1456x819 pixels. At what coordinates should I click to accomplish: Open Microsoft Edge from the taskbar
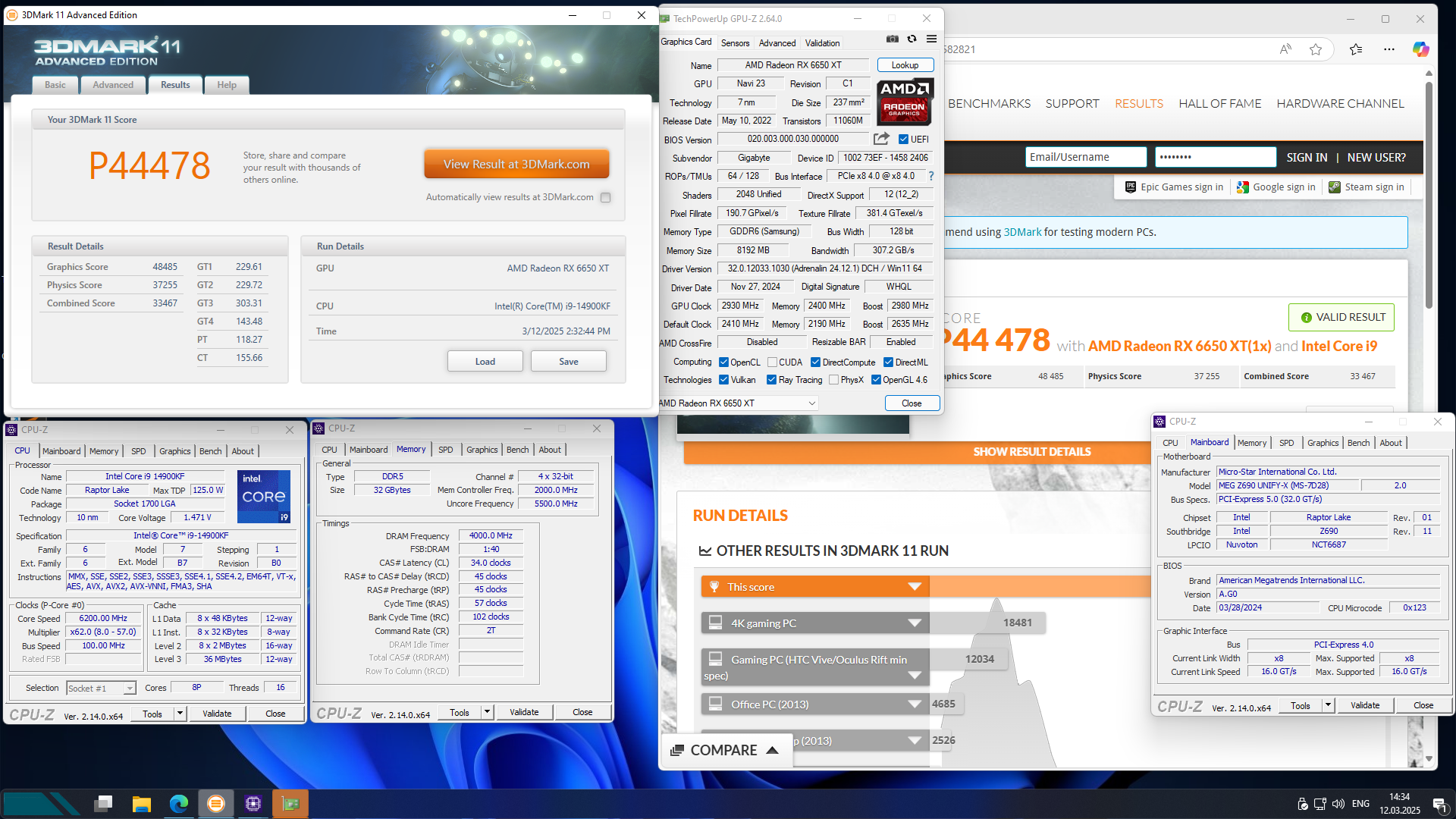point(179,803)
